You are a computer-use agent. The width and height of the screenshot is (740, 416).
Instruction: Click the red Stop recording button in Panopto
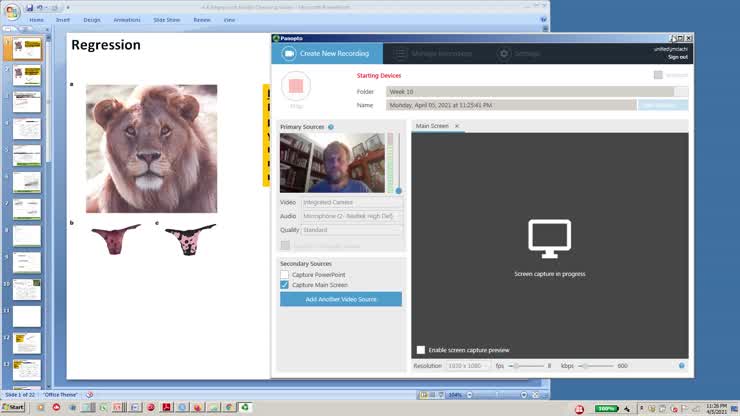(296, 86)
